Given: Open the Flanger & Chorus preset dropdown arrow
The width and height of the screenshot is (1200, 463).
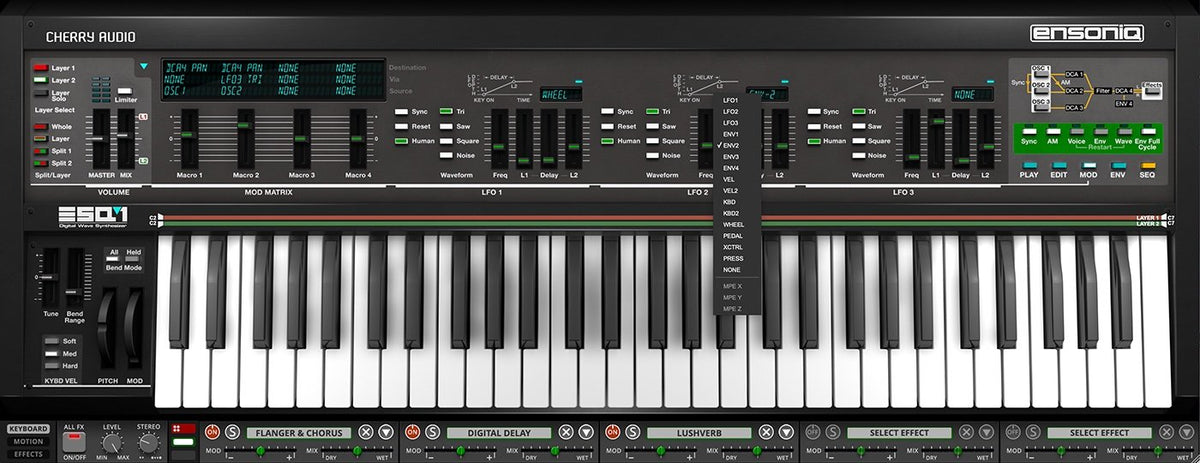Looking at the screenshot, I should pyautogui.click(x=386, y=432).
